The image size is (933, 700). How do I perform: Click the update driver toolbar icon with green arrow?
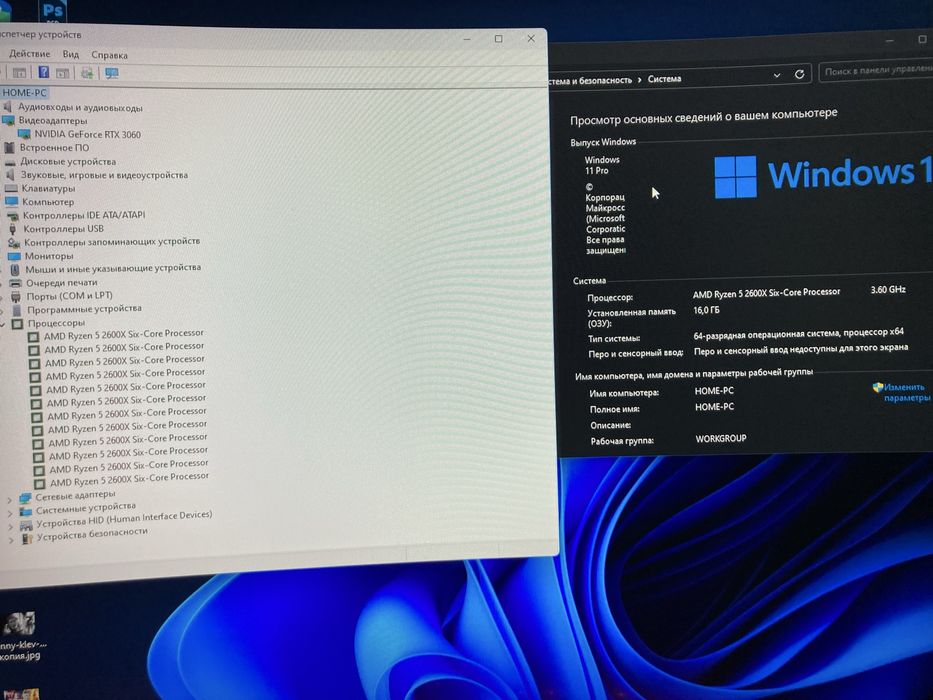click(x=87, y=73)
